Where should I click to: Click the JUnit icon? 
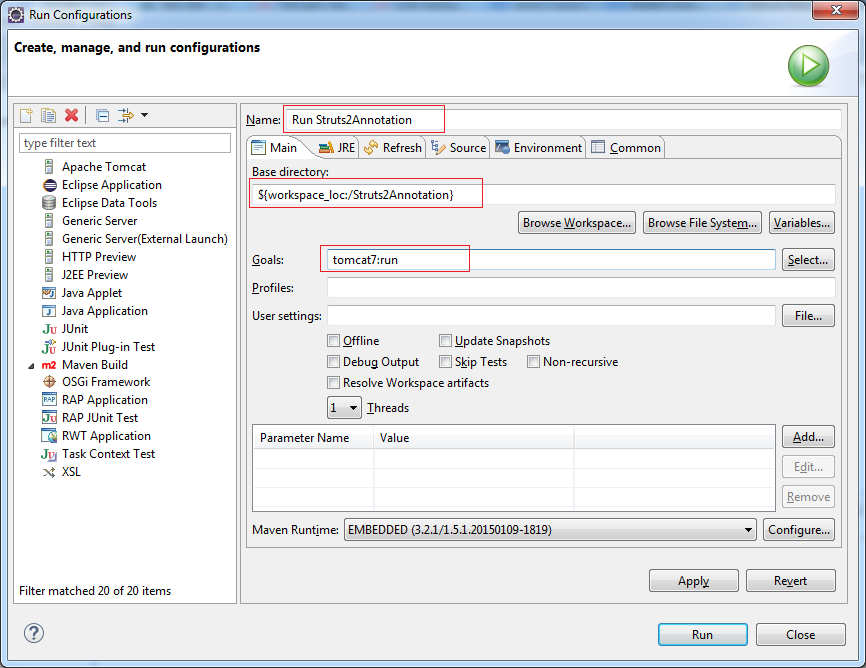coord(49,329)
